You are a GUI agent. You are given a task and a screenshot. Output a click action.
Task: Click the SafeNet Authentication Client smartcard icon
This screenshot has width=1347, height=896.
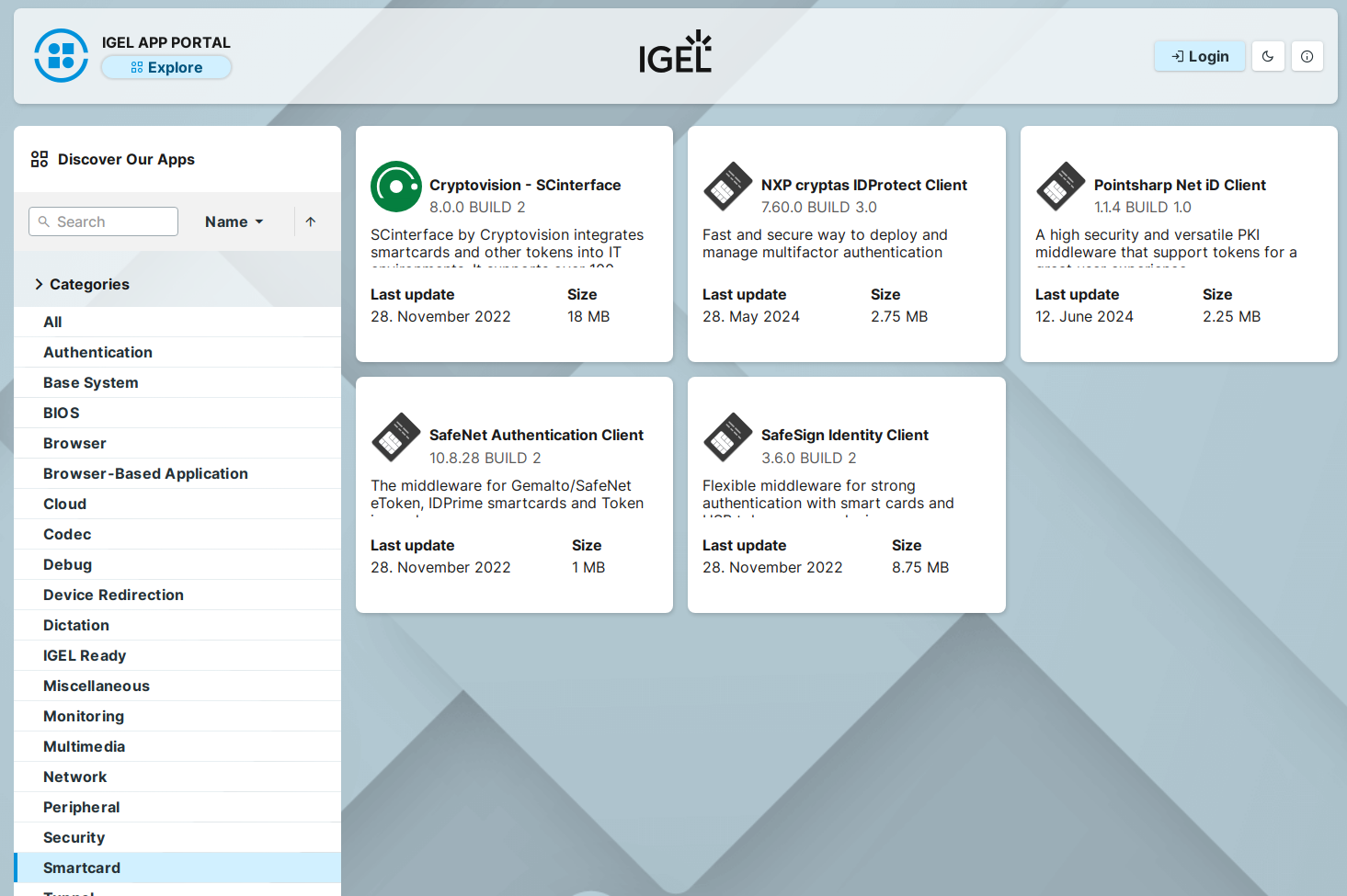(x=395, y=437)
